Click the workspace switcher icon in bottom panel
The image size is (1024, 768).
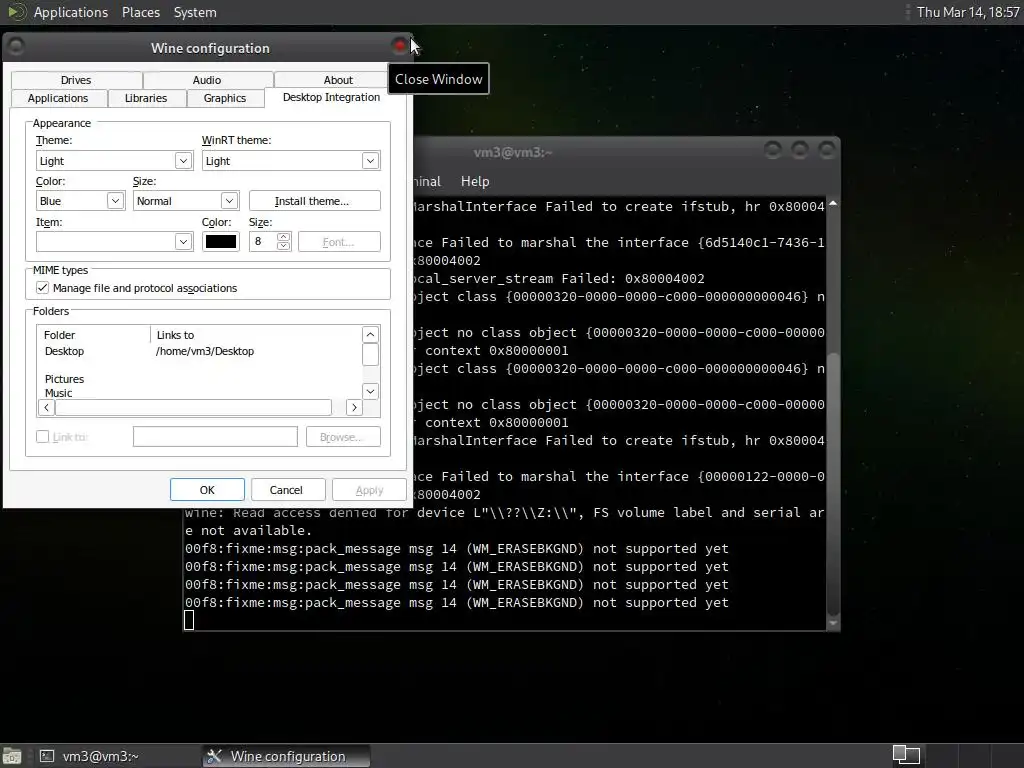coord(906,755)
